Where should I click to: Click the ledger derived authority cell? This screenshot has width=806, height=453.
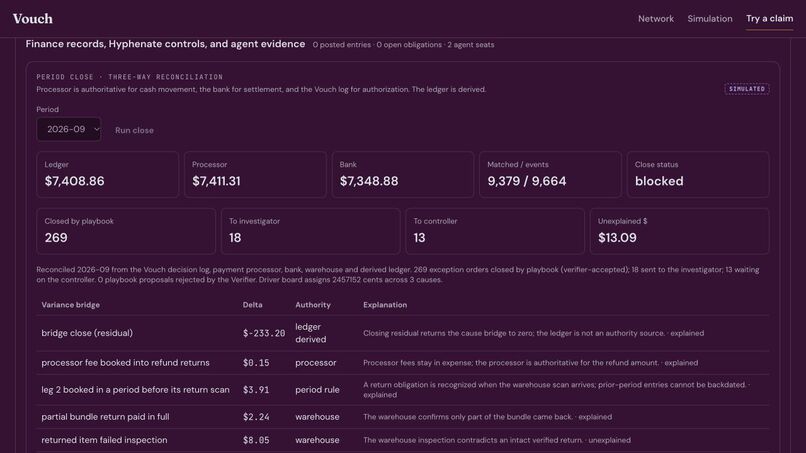coord(310,333)
